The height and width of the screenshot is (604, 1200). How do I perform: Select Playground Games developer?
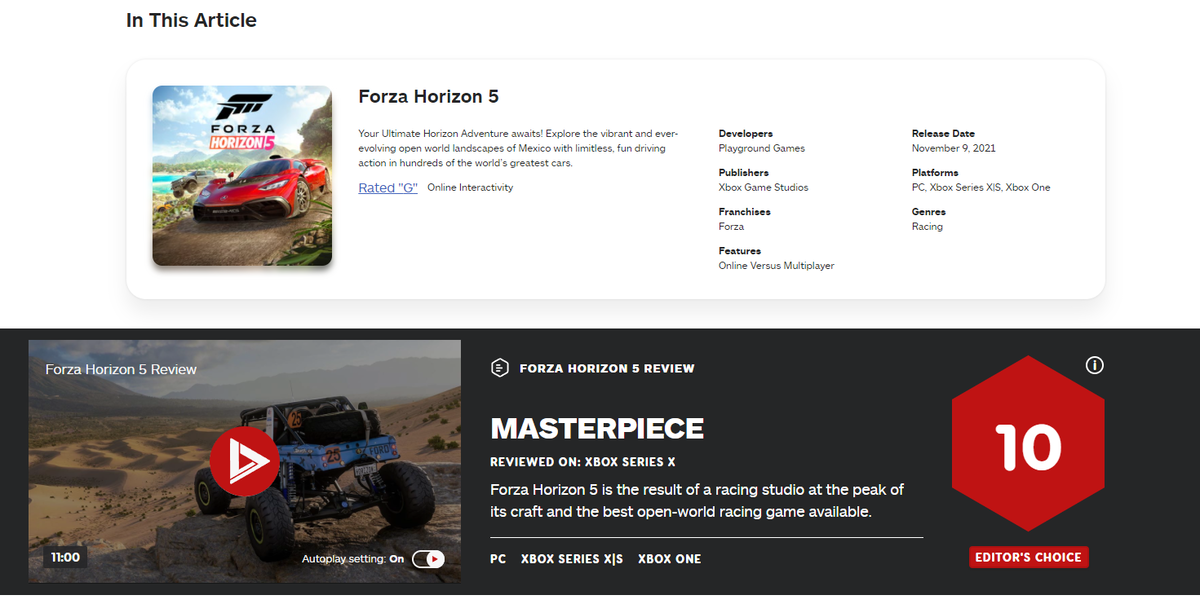click(x=761, y=148)
